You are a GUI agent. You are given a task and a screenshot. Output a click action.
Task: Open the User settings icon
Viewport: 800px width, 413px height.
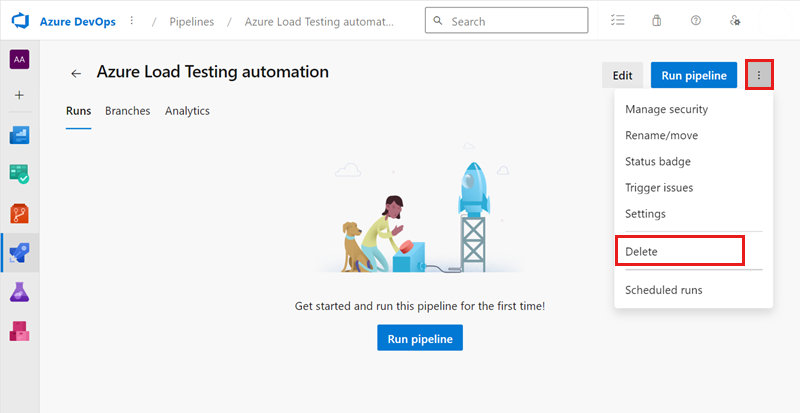point(735,20)
